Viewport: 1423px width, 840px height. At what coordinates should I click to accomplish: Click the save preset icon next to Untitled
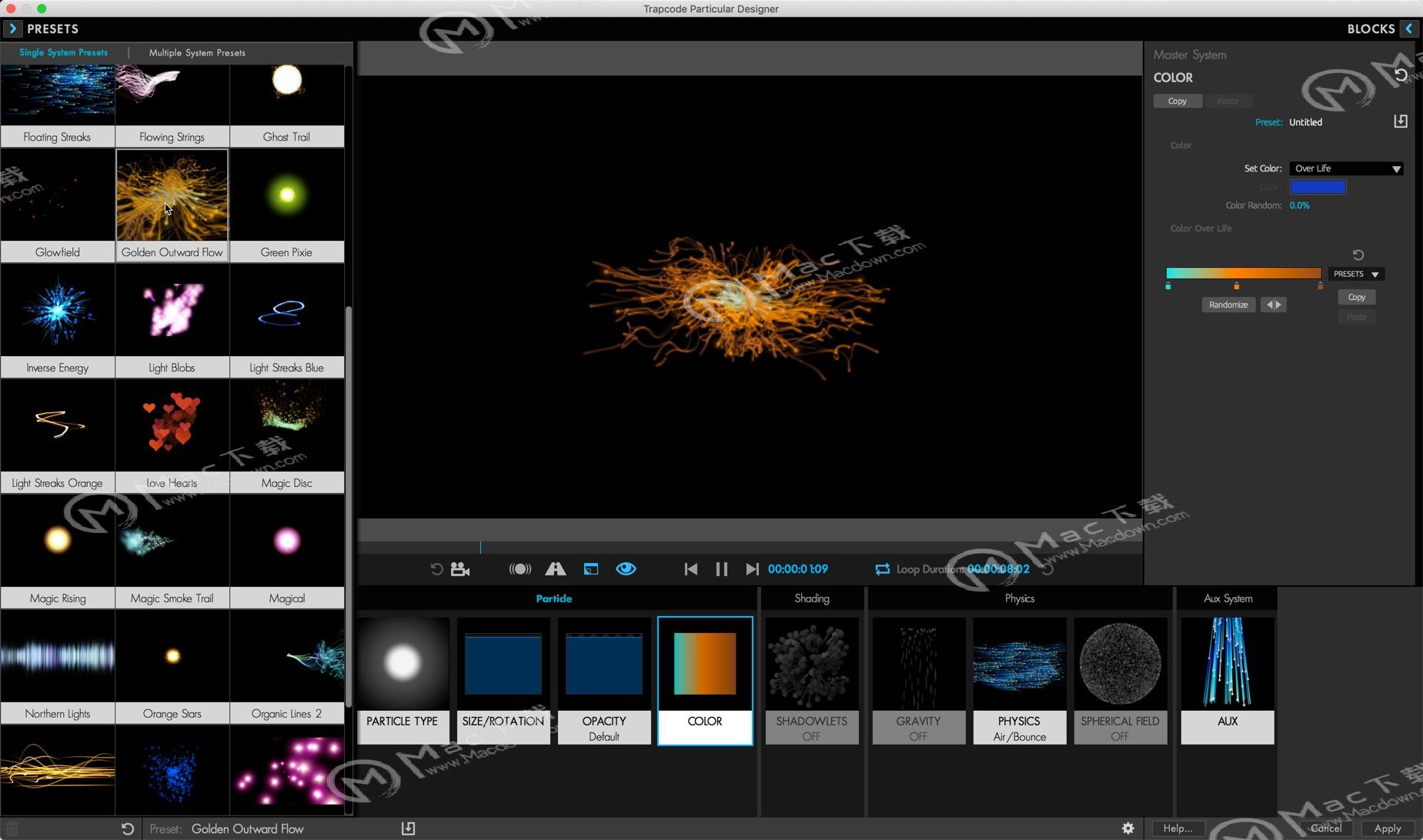click(1401, 121)
